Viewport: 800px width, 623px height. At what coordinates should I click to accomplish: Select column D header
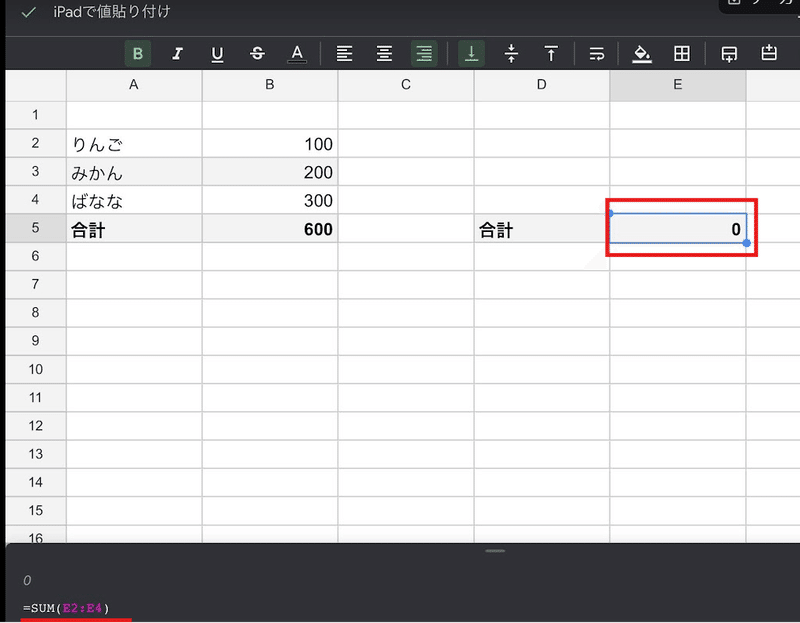[542, 85]
